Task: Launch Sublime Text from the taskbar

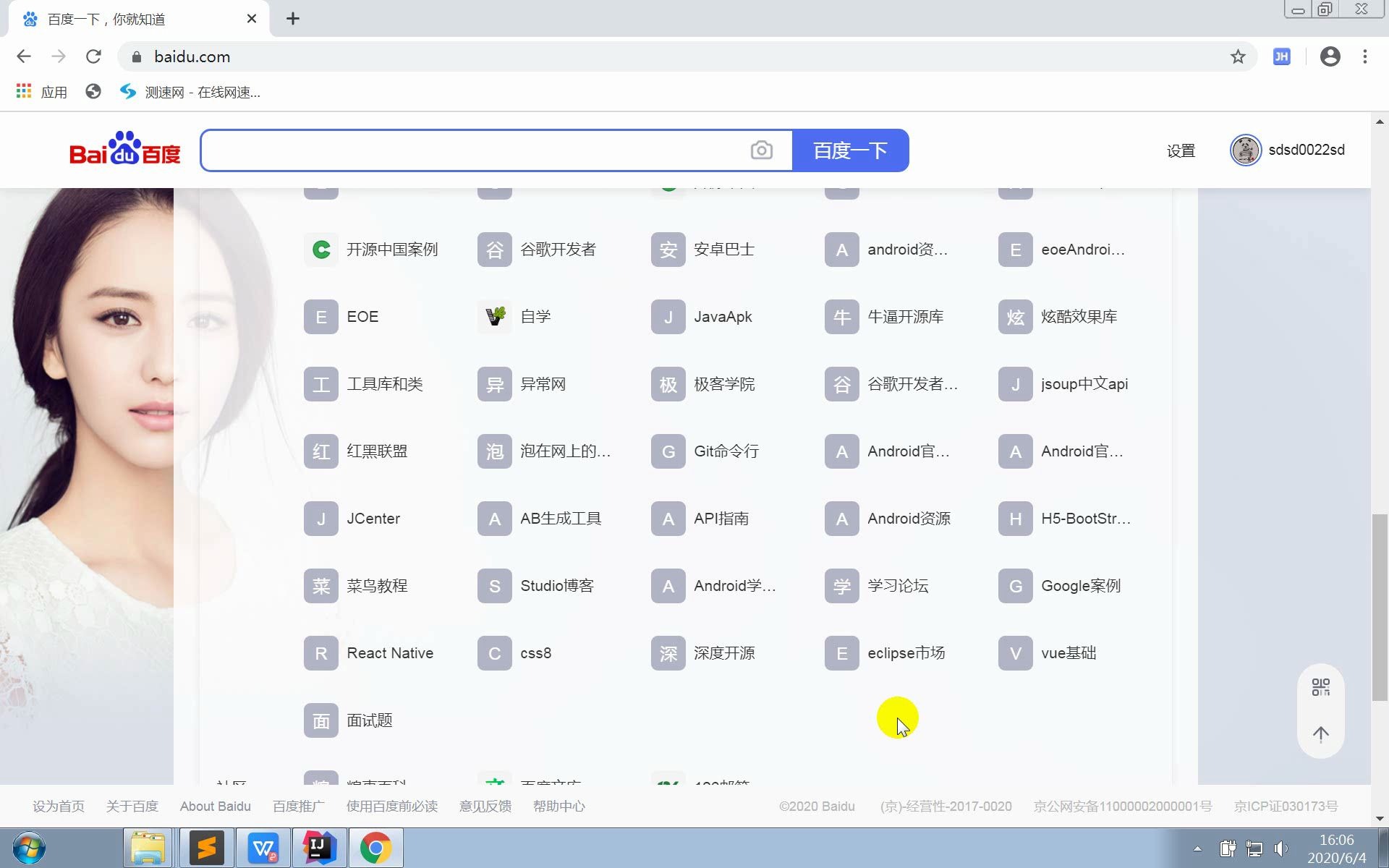Action: 207,848
